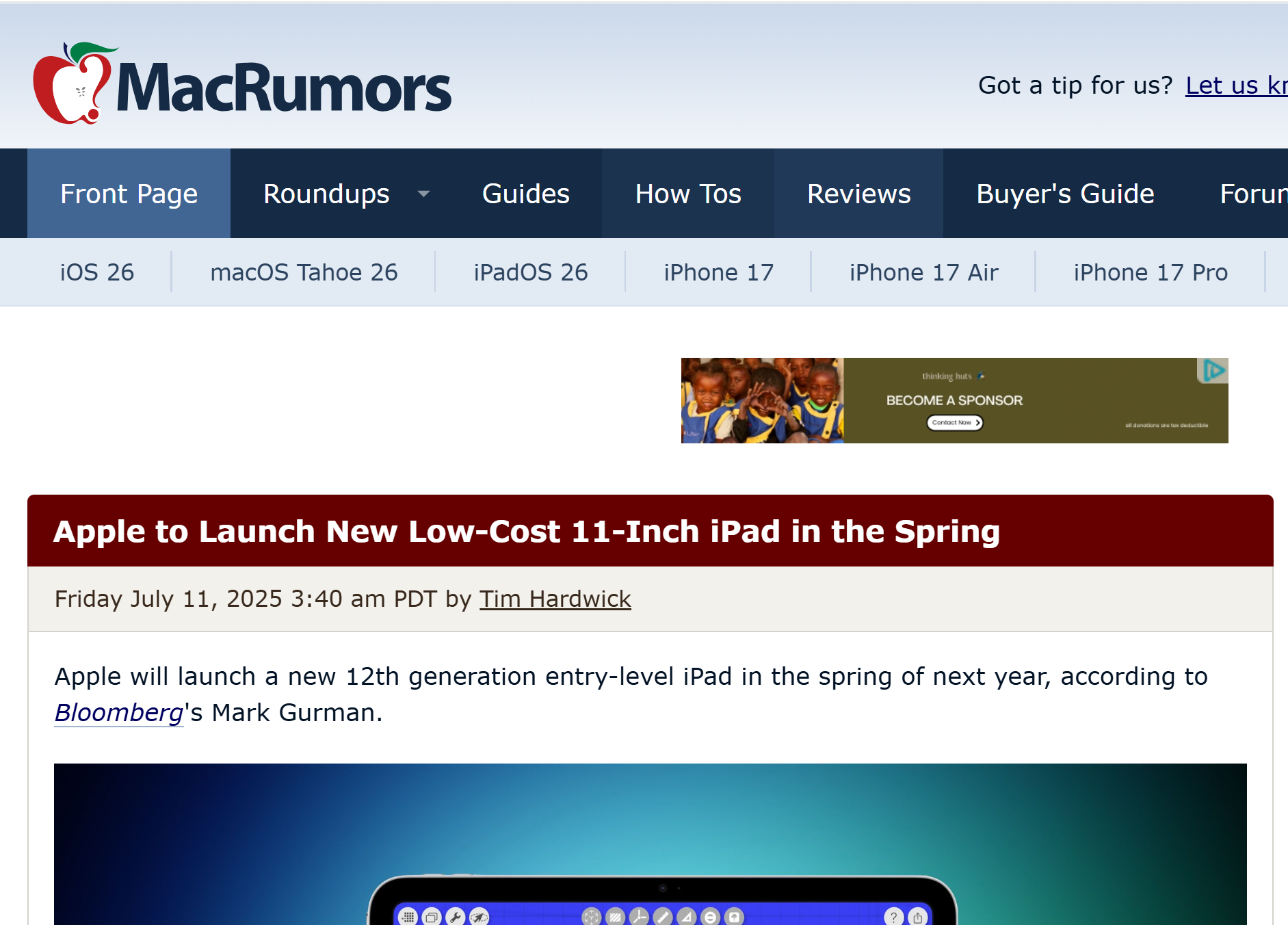Click the iPad article hero image
Viewport: 1288px width, 925px height.
650,844
